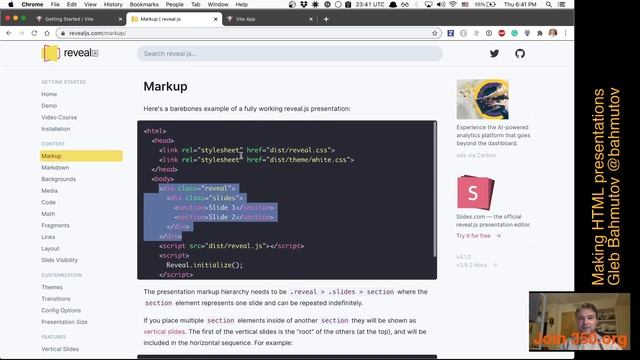This screenshot has height=360, width=640.
Task: Click the red extension icon in toolbar
Action: coord(502,33)
